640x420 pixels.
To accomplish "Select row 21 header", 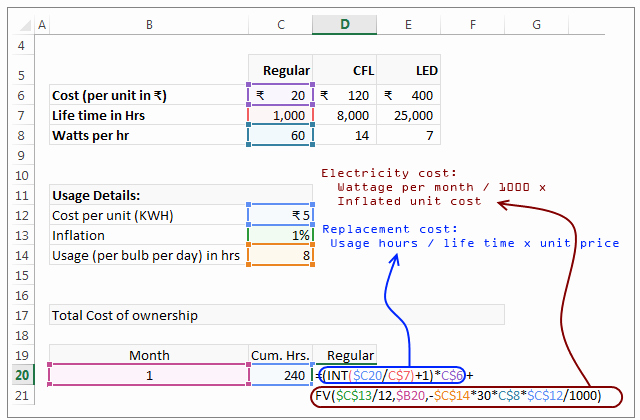I will click(21, 395).
